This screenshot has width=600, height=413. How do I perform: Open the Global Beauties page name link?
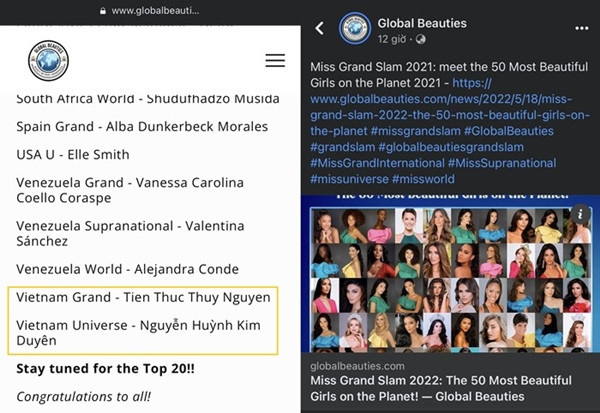[x=421, y=22]
